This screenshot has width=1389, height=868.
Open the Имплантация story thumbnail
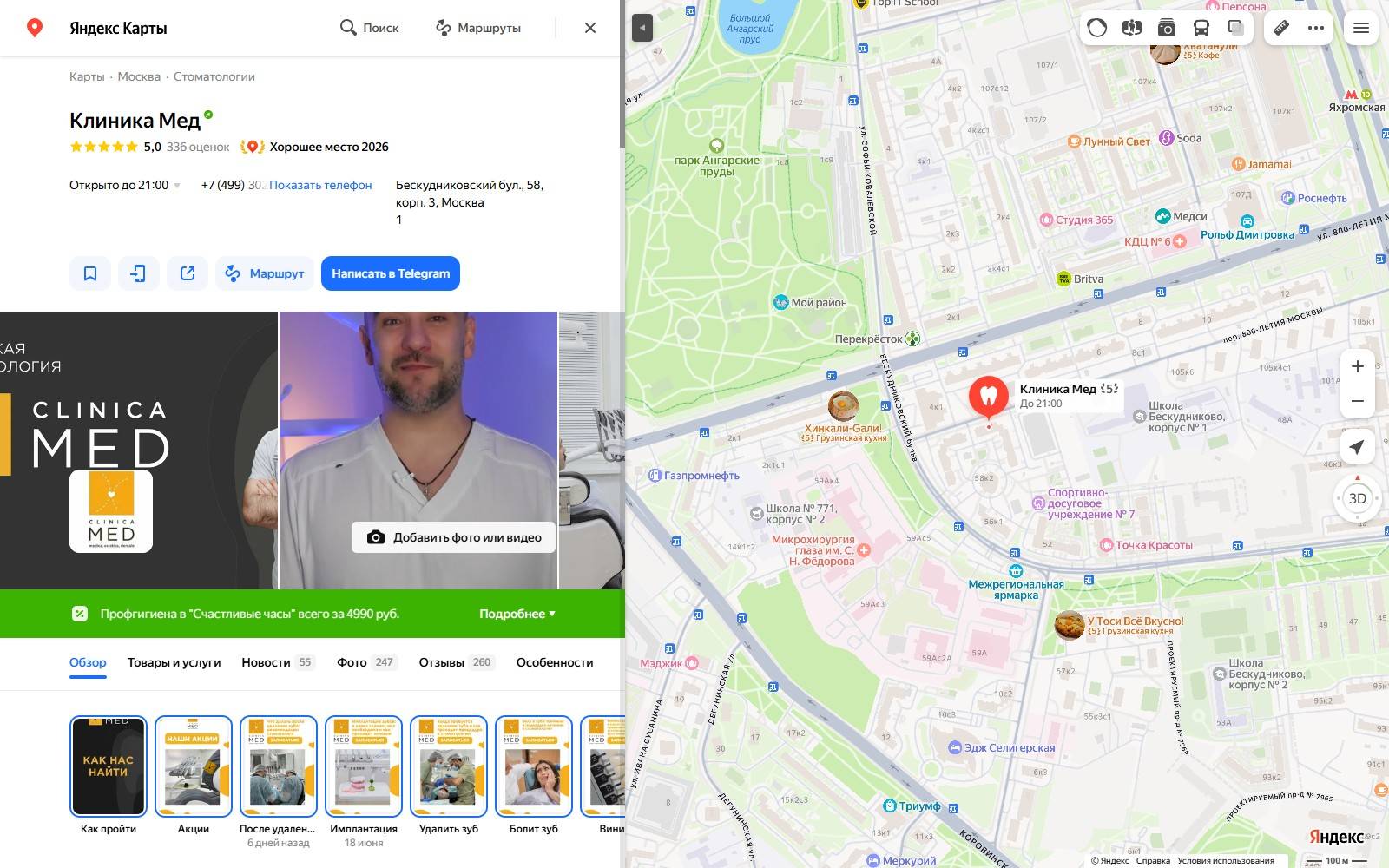point(364,766)
